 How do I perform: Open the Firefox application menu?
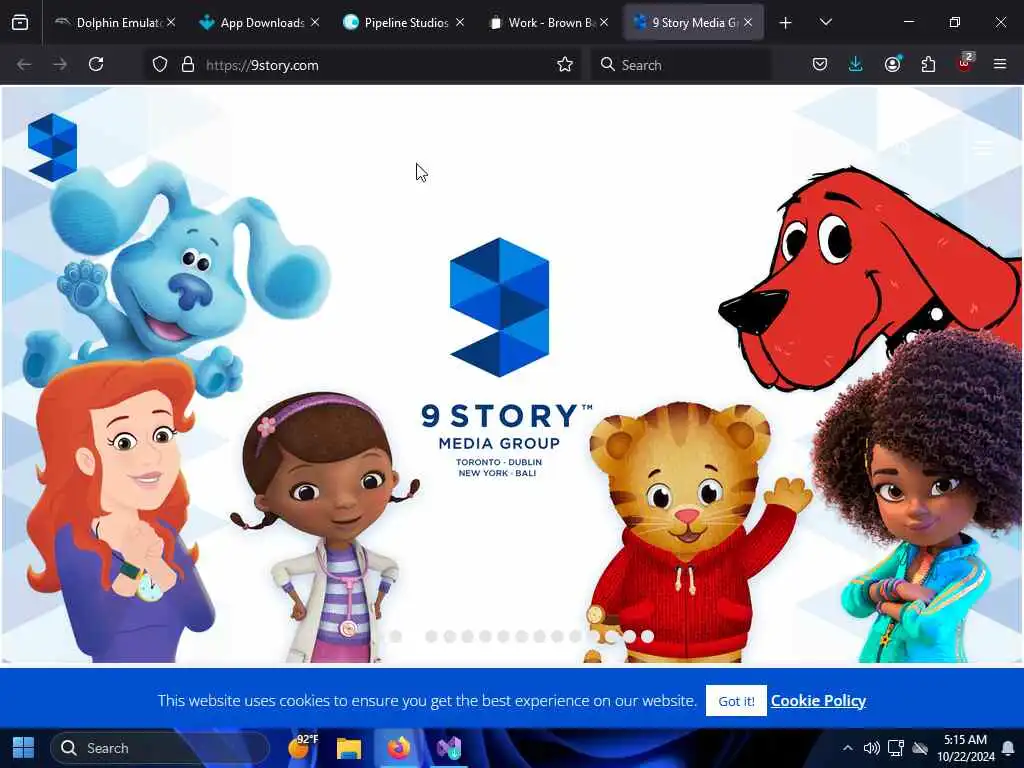(1000, 65)
